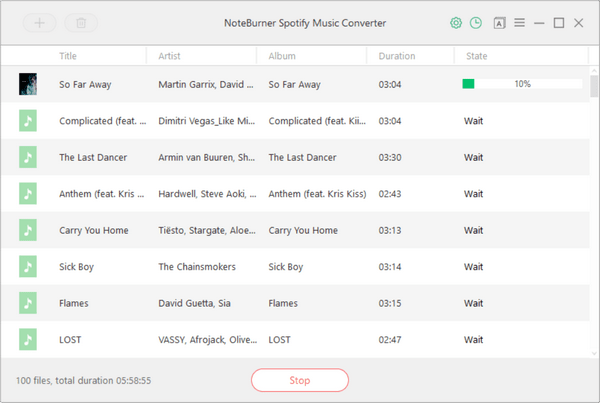Click the music icon for Anthem

[28, 194]
